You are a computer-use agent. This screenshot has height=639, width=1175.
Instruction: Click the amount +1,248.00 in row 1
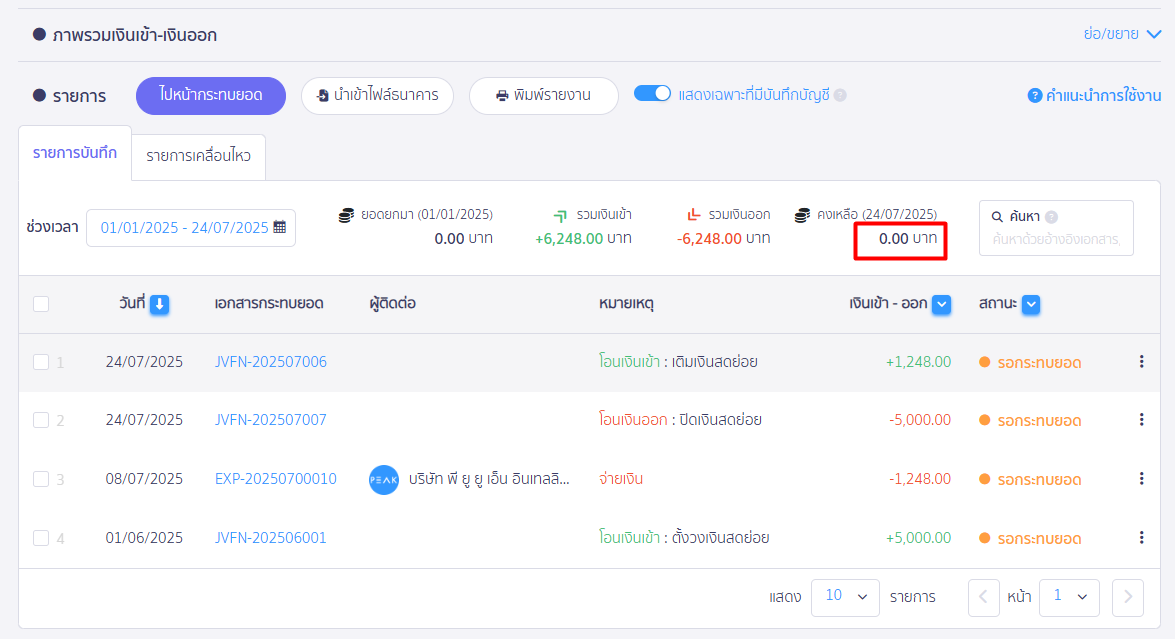point(918,362)
